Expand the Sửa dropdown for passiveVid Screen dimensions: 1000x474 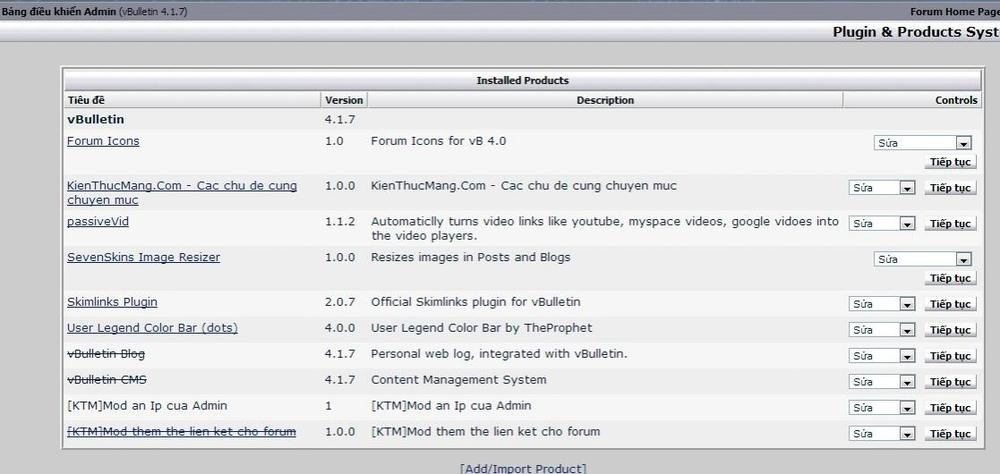pyautogui.click(x=882, y=223)
